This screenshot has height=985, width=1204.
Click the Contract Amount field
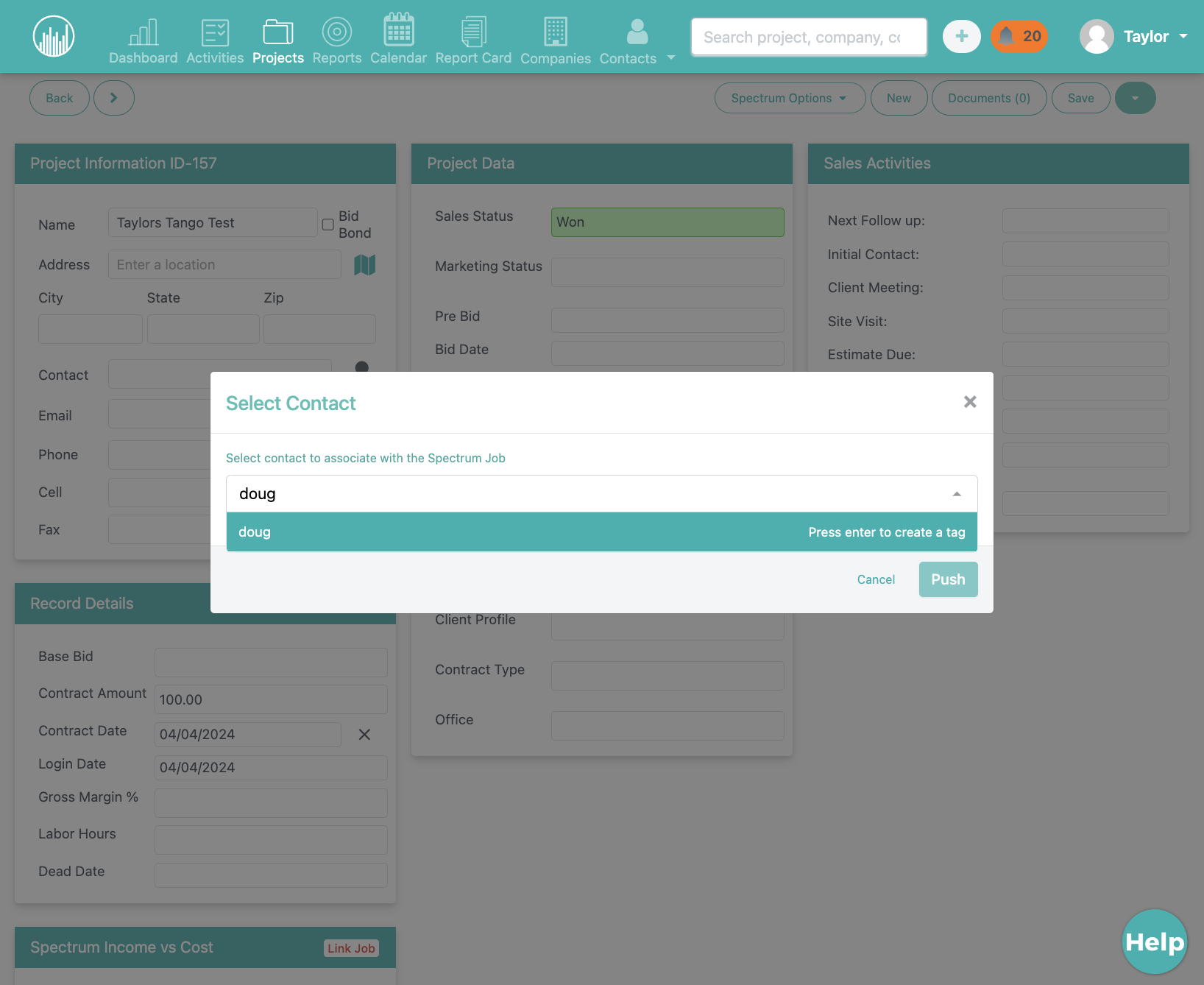click(x=271, y=699)
